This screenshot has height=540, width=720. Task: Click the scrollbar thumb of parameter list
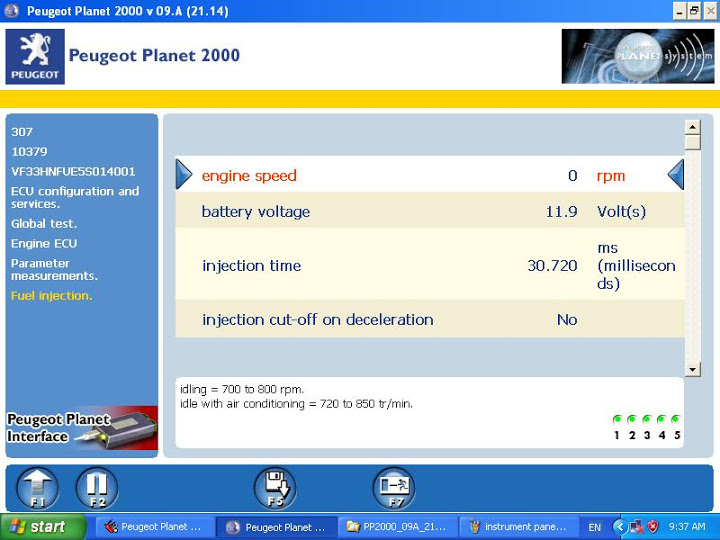(692, 142)
